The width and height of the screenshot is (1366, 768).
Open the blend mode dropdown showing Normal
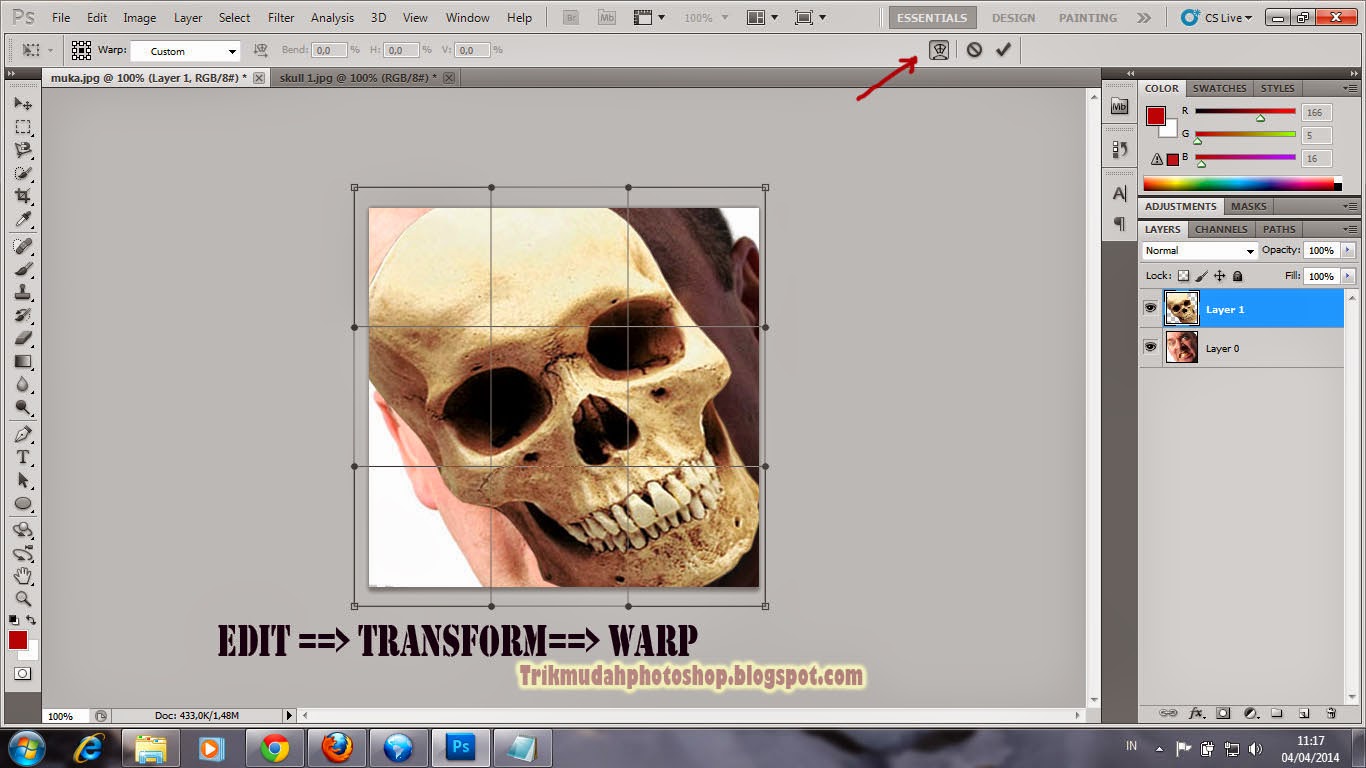1200,251
